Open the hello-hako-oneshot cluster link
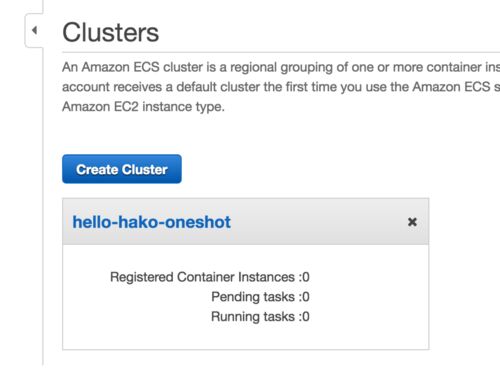Image resolution: width=500 pixels, height=370 pixels. tap(152, 222)
